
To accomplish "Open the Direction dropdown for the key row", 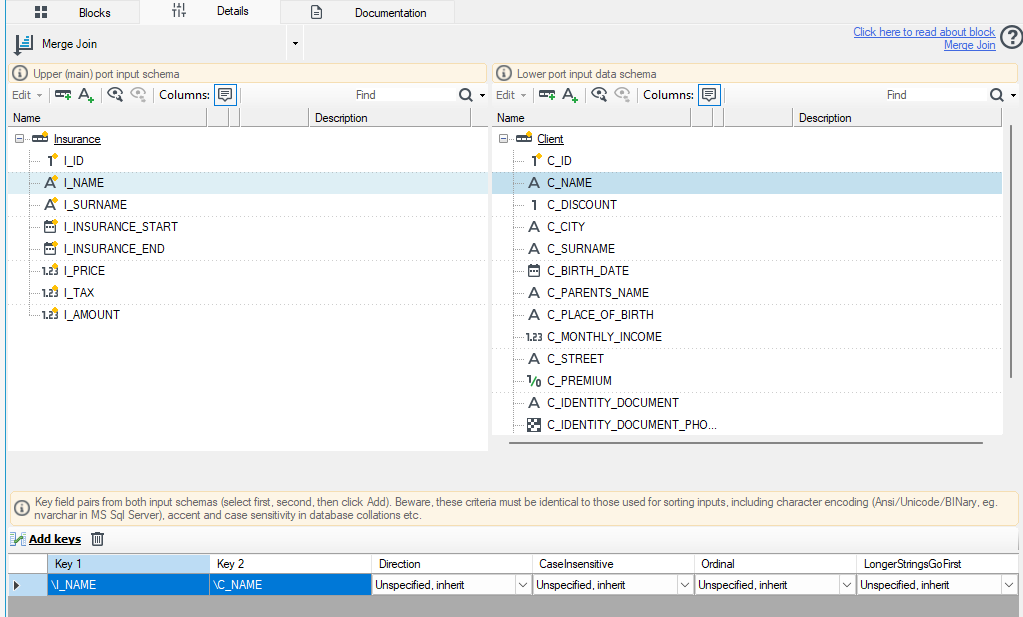I will click(x=523, y=585).
